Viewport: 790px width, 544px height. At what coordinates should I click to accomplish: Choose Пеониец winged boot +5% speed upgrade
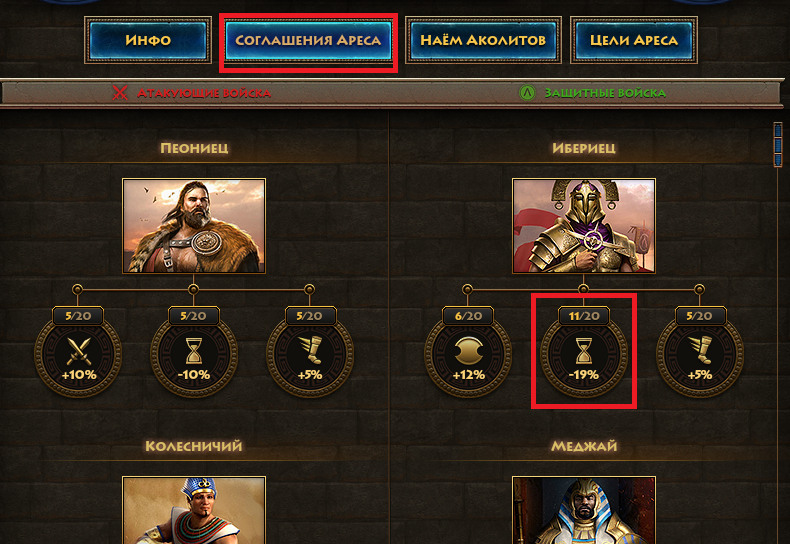click(x=310, y=355)
